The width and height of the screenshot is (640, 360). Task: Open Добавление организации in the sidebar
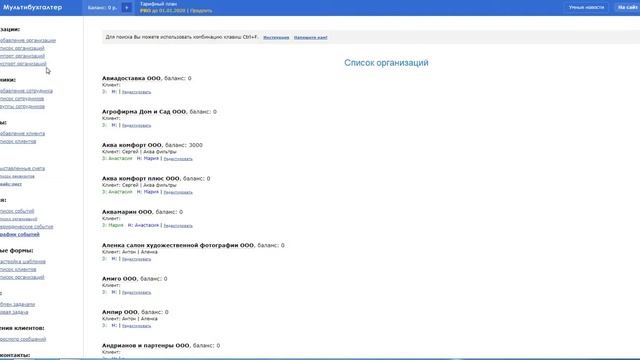(x=28, y=40)
